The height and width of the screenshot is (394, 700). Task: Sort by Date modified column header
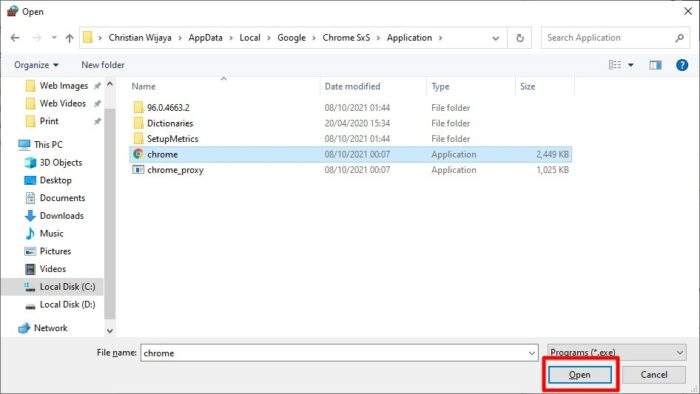pos(352,87)
